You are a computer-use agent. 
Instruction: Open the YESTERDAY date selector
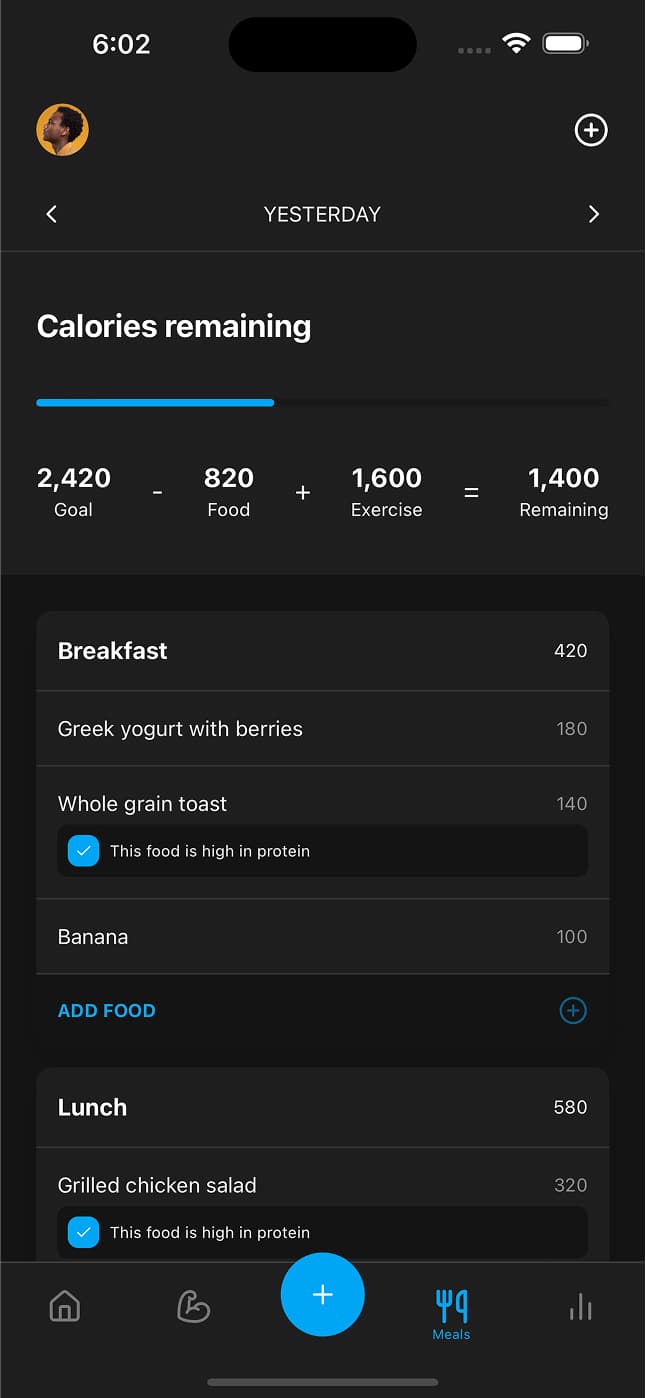pyautogui.click(x=322, y=214)
